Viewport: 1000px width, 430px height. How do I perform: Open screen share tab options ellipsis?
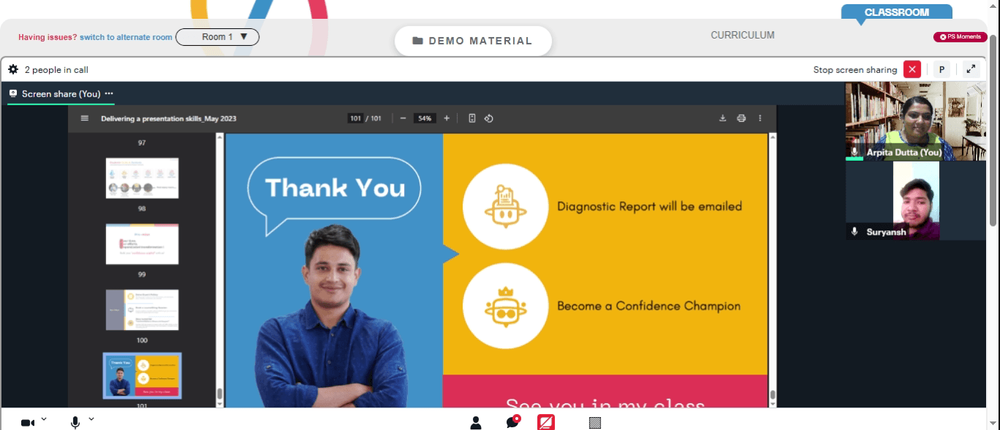(109, 93)
